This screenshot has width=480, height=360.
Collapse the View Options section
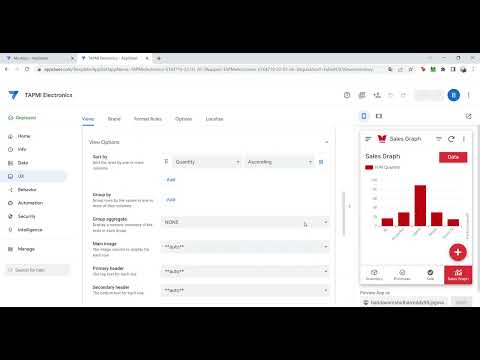[x=326, y=142]
